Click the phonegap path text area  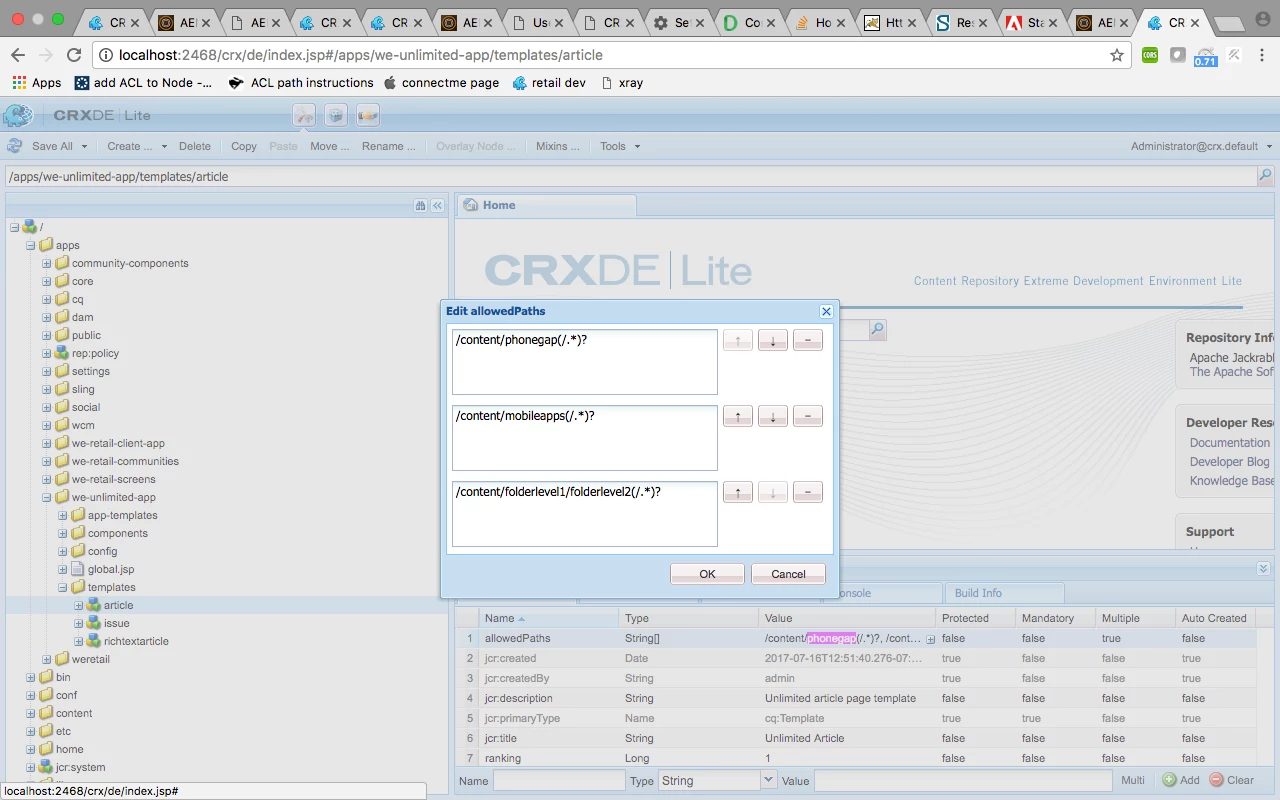click(585, 362)
